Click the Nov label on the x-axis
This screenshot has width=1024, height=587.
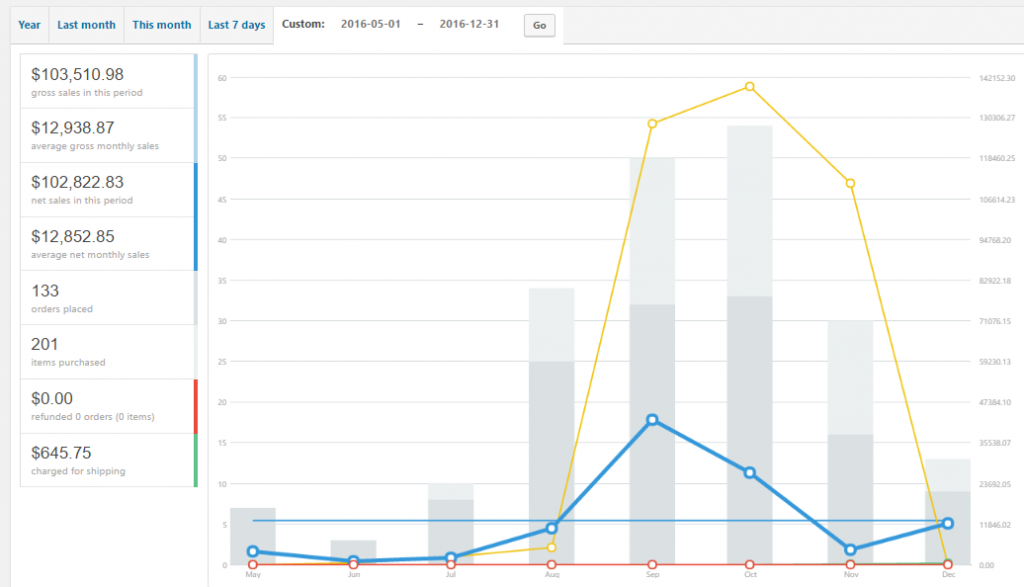pyautogui.click(x=851, y=575)
